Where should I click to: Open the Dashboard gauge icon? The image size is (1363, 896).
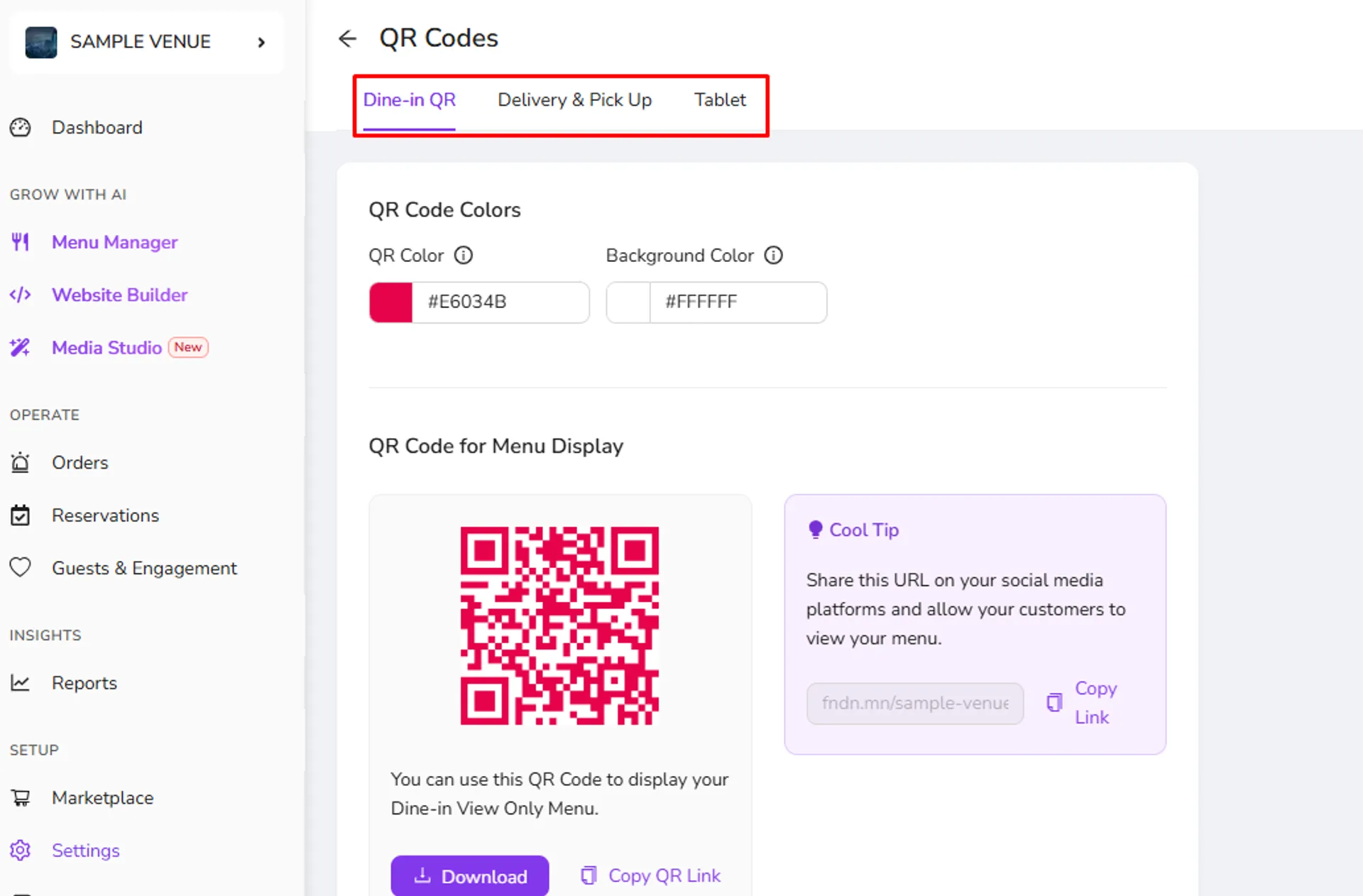[21, 127]
